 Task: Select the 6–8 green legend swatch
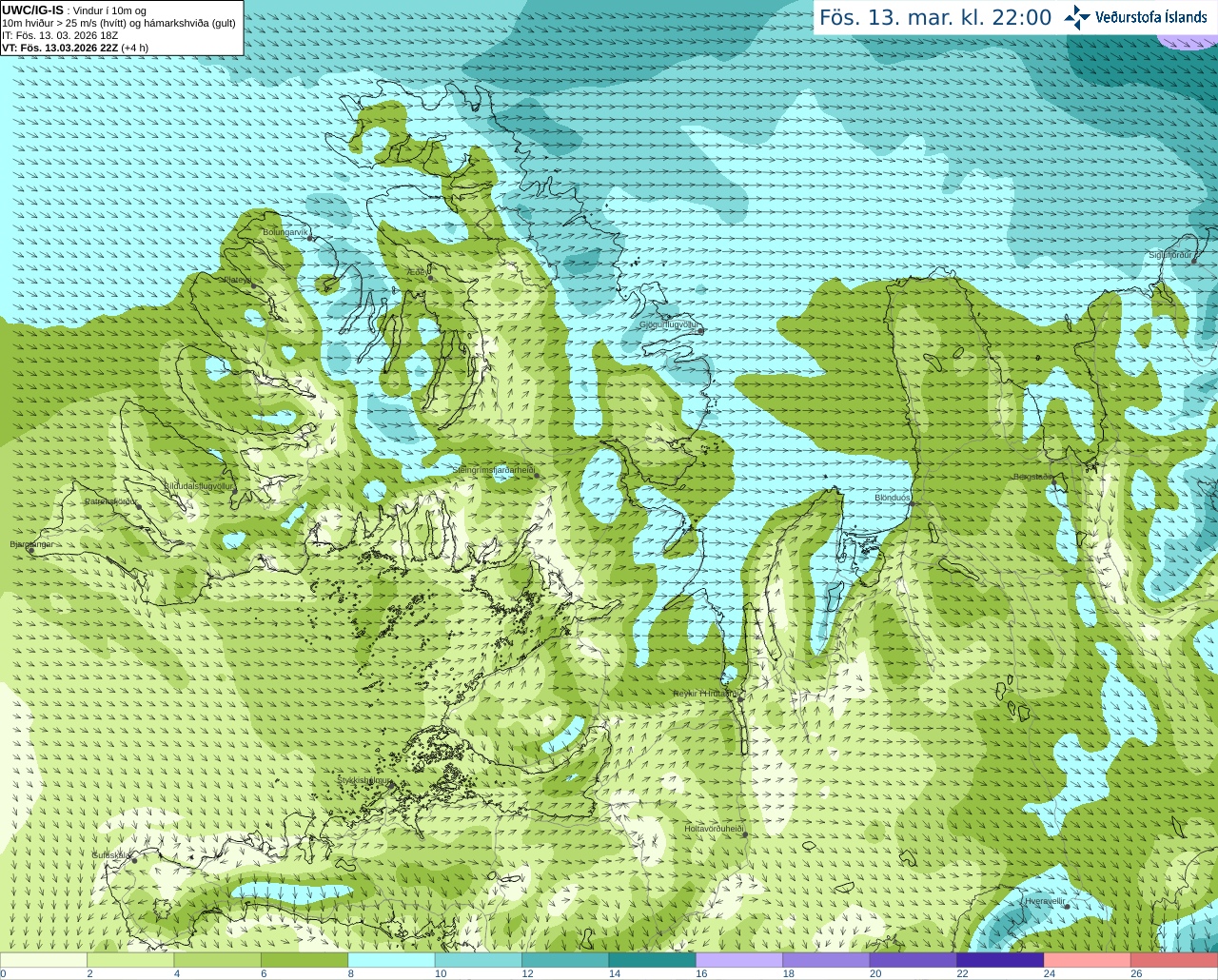pos(304,960)
